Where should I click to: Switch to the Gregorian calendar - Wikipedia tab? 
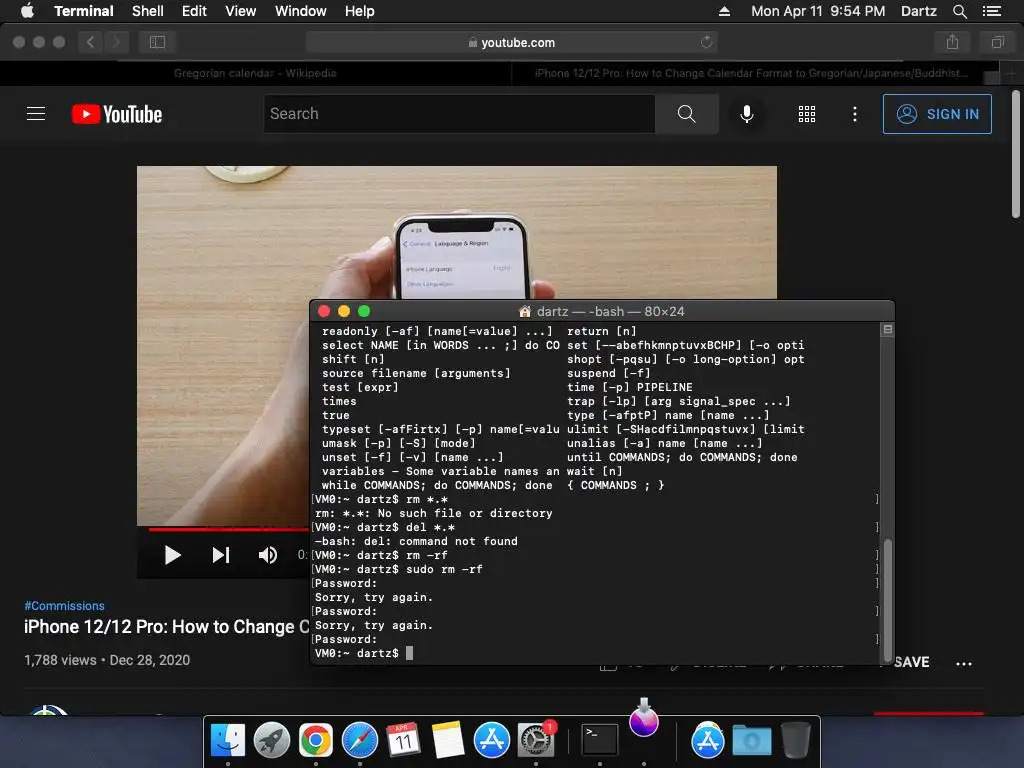(x=255, y=73)
